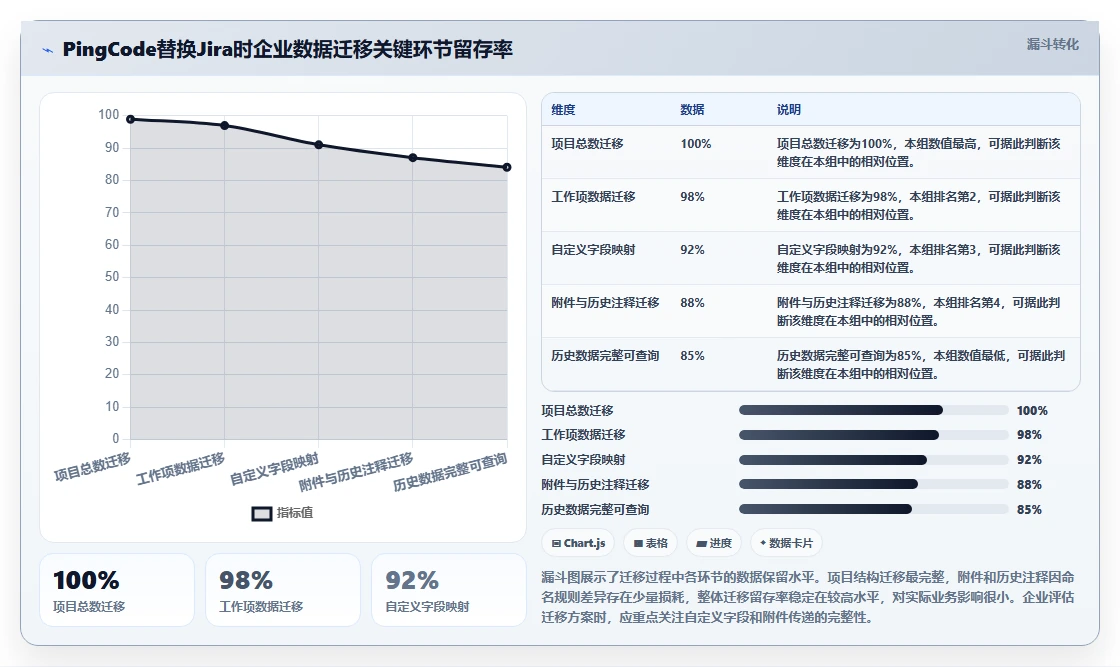
Task: Click the 98% progress bar for 工作项数据迁移
Action: coord(874,435)
